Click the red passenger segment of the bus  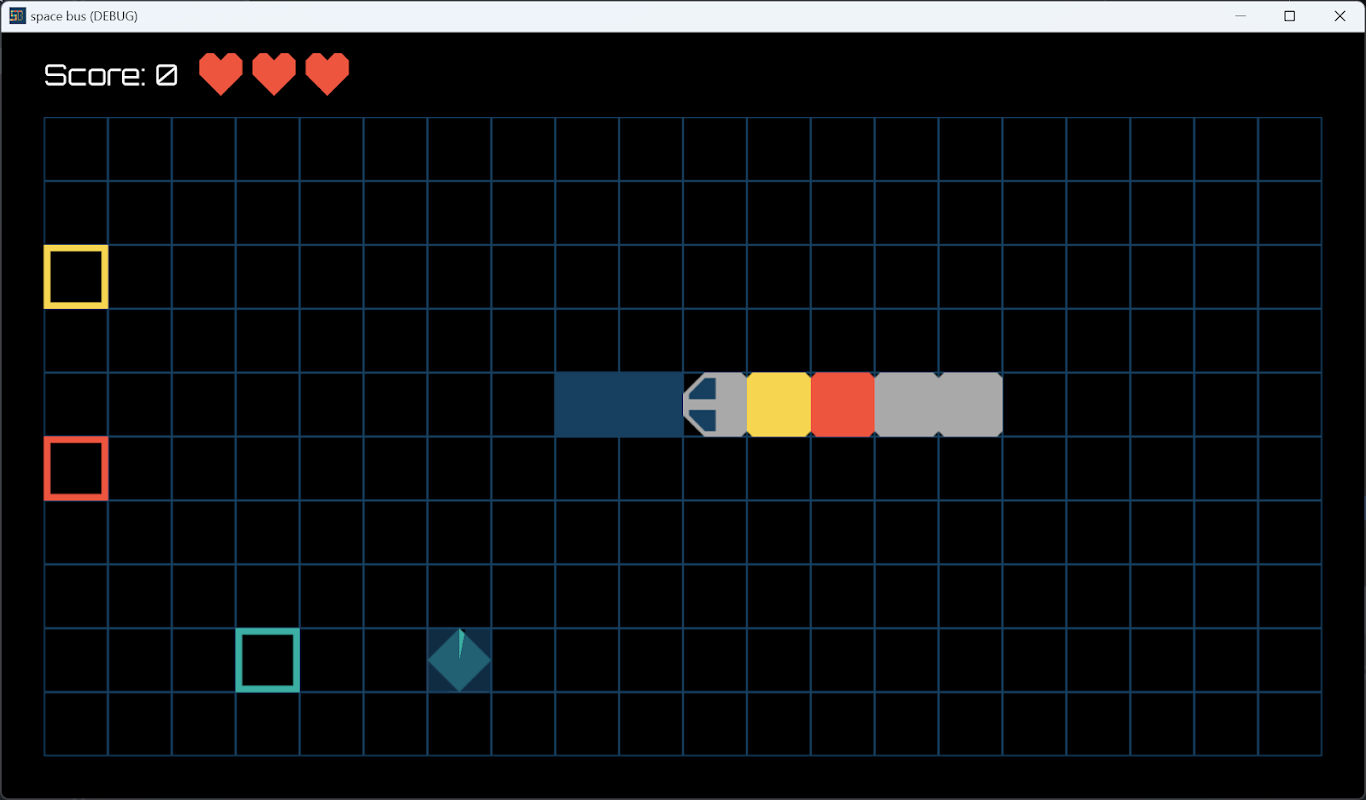(x=843, y=405)
